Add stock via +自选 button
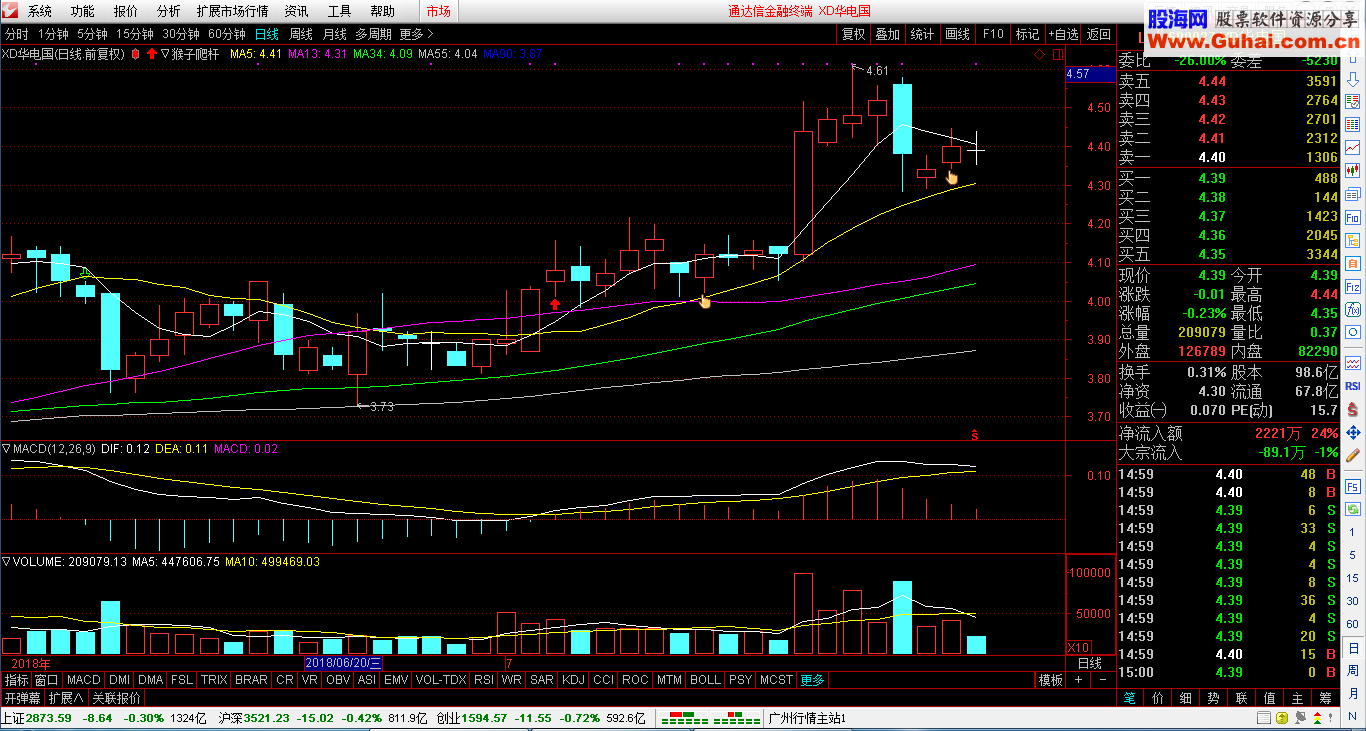 (x=1063, y=34)
